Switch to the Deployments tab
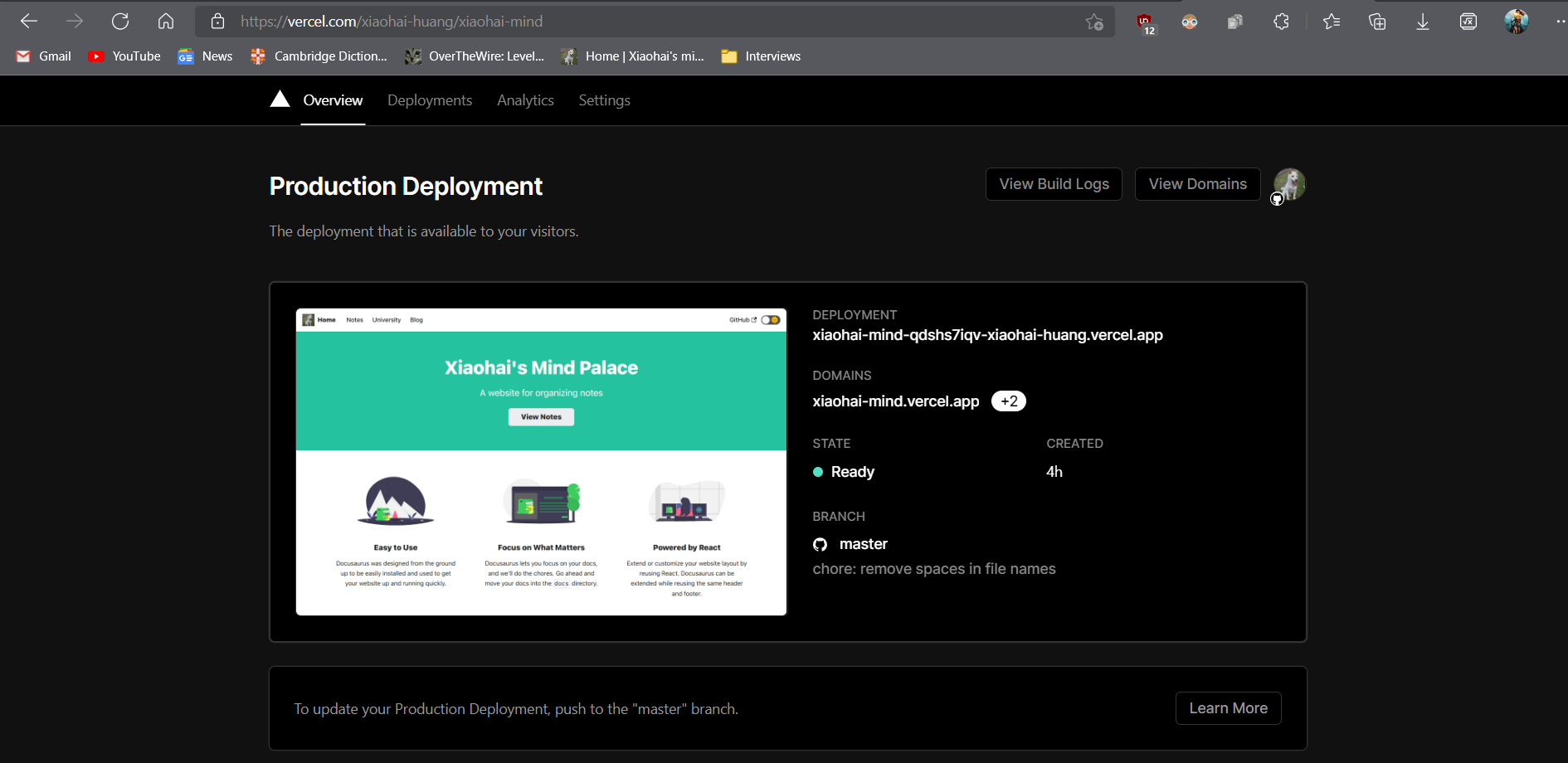Image resolution: width=1568 pixels, height=763 pixels. click(429, 100)
